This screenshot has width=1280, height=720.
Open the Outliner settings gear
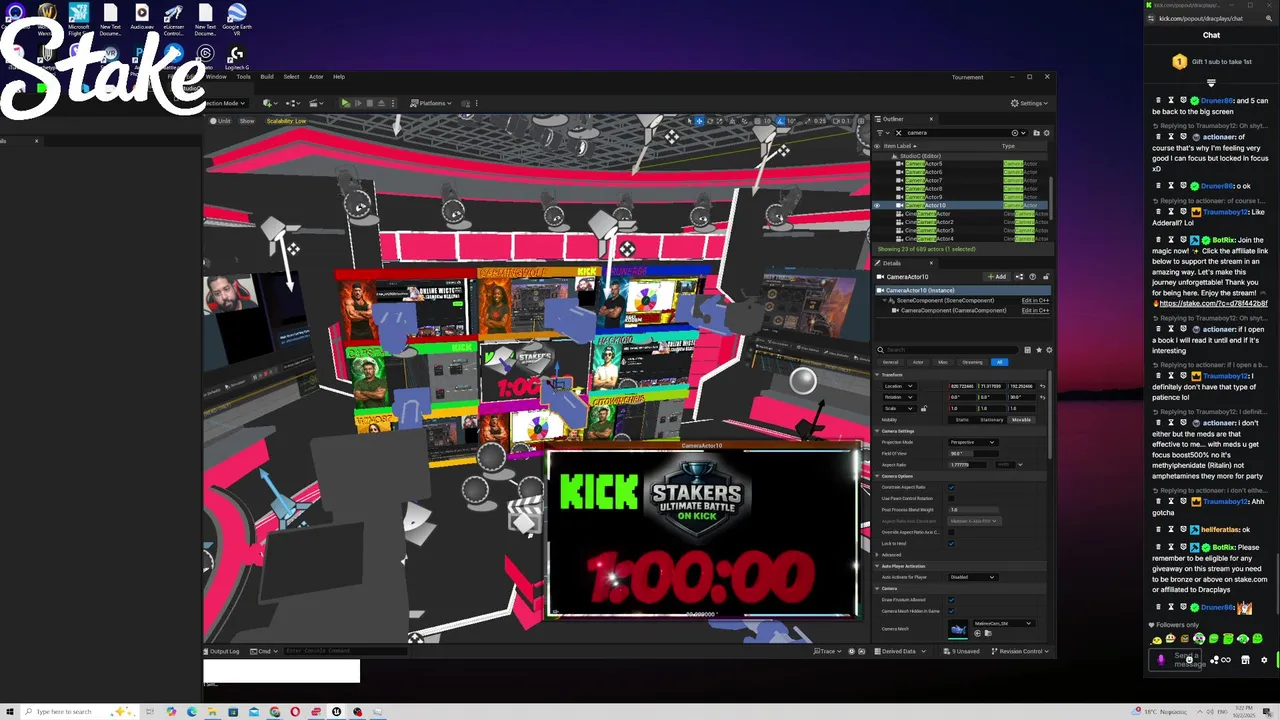coord(1047,133)
